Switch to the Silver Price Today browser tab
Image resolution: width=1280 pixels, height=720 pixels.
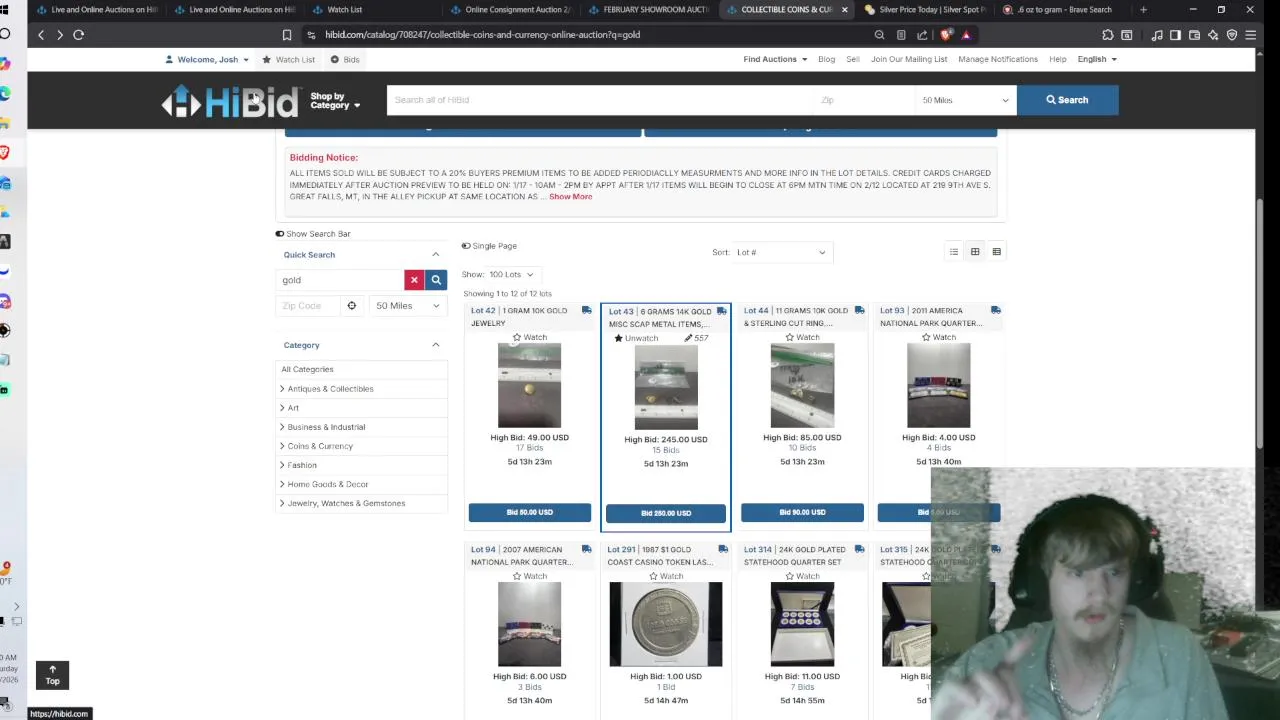click(925, 10)
